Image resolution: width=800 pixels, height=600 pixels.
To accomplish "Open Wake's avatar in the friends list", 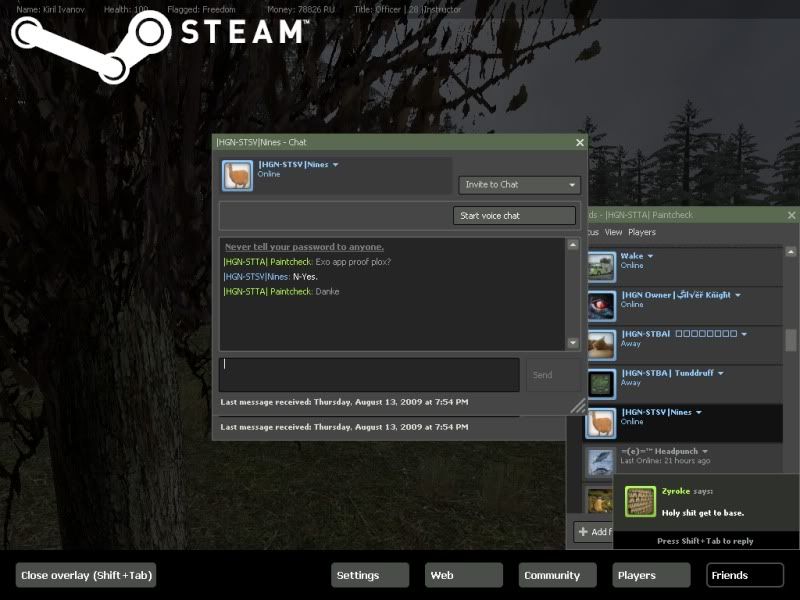I will 601,267.
